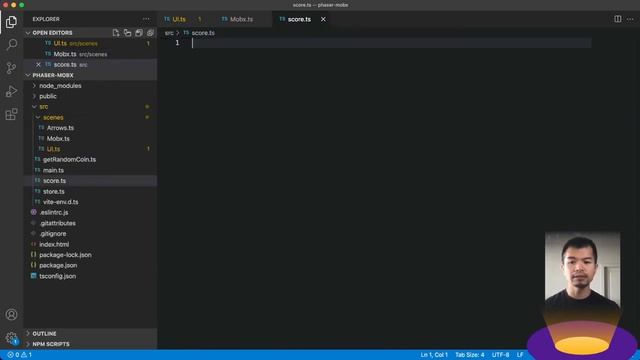Open main.ts file
Image resolution: width=640 pixels, height=360 pixels.
tap(90, 170)
